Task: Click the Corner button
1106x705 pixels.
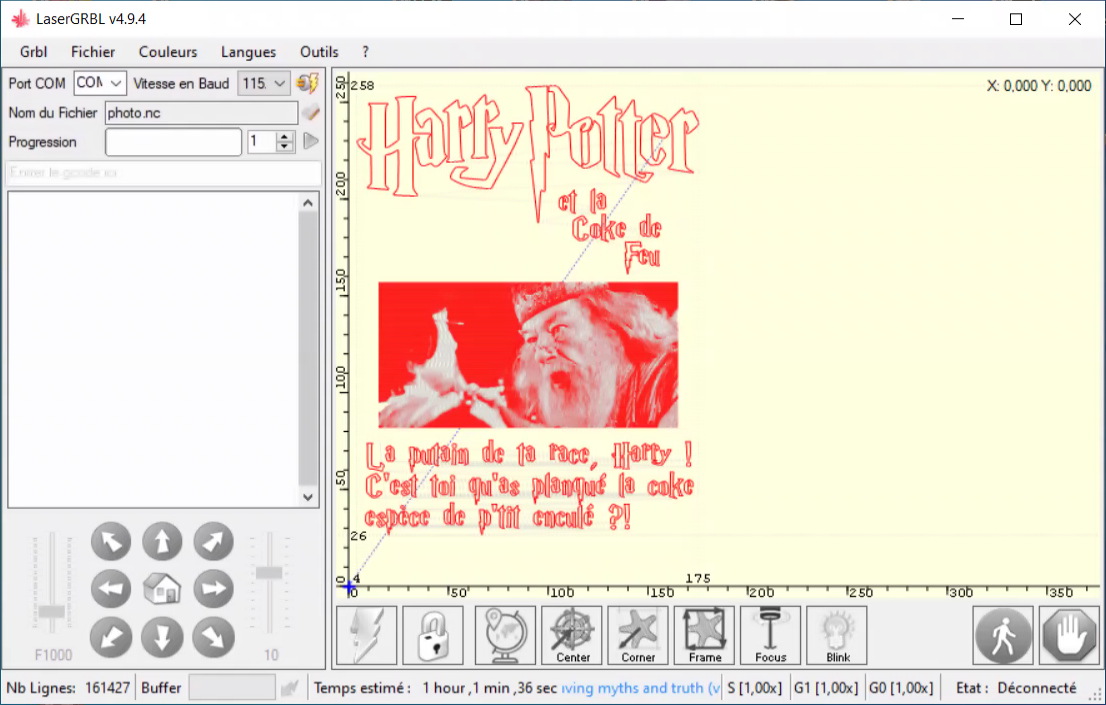Action: point(638,635)
